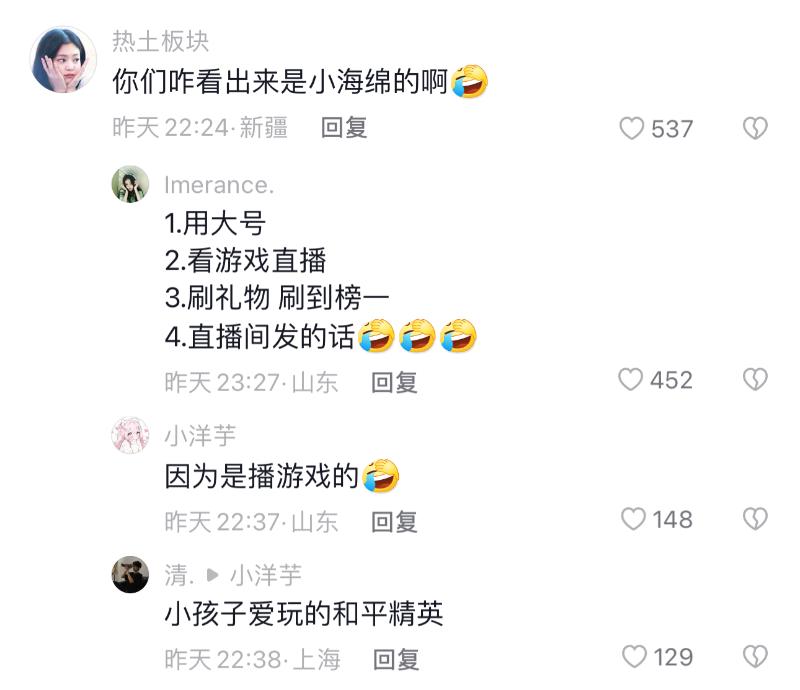Open the 热土板块 username
The width and height of the screenshot is (800, 690).
coord(161,41)
